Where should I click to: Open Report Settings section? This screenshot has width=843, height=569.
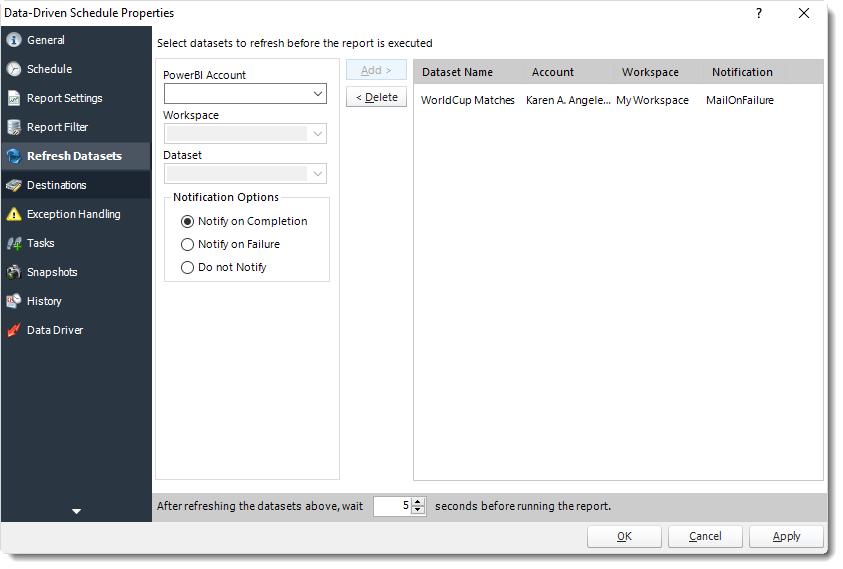(x=76, y=98)
